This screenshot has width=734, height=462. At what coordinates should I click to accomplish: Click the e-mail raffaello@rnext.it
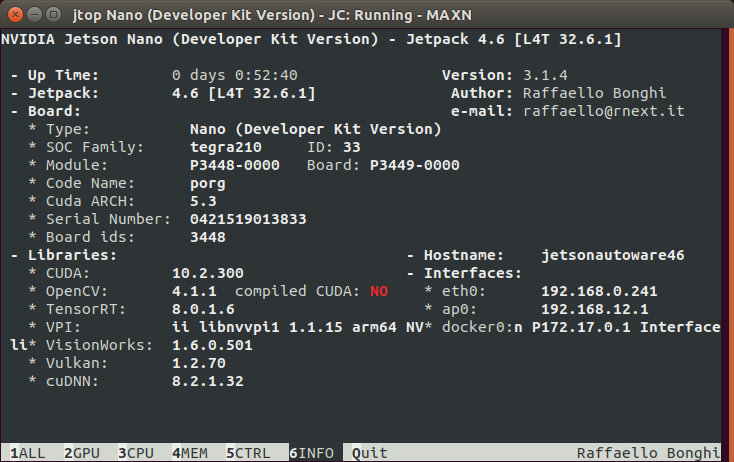[603, 111]
